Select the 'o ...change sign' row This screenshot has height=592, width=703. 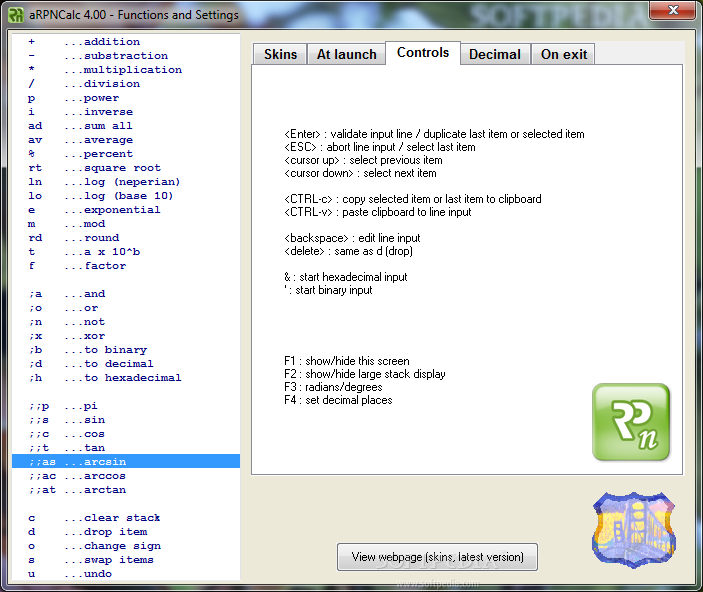coord(126,545)
